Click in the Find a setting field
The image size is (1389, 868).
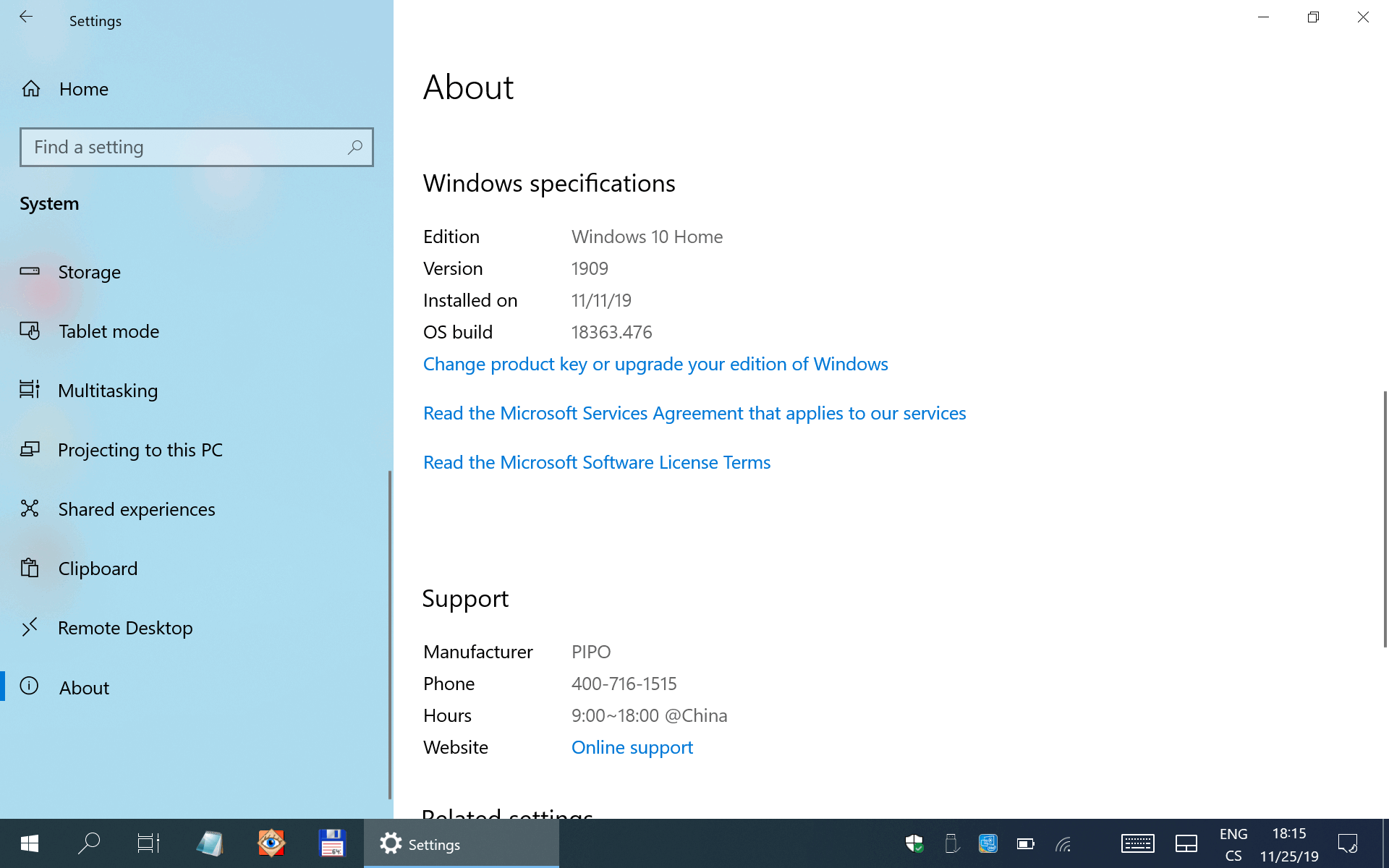[181, 148]
